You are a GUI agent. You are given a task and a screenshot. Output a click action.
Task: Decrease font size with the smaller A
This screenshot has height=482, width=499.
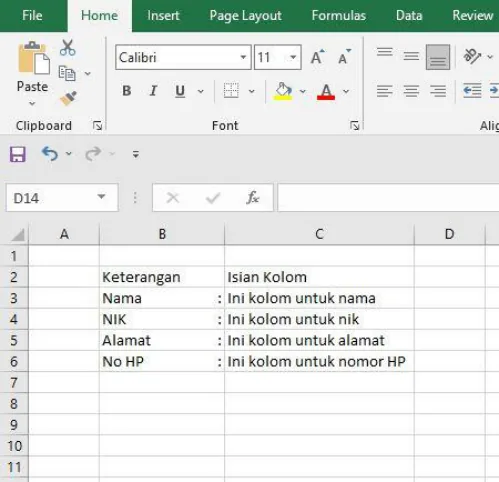coord(344,57)
